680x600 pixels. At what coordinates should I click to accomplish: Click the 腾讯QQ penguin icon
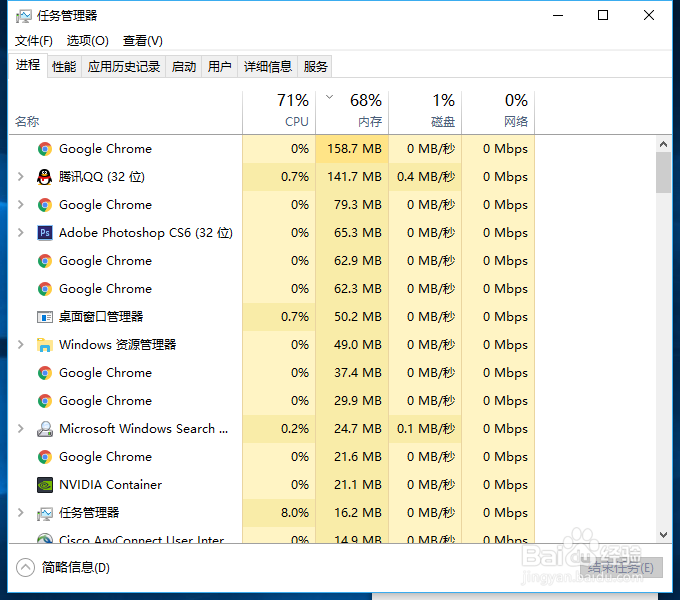(44, 177)
